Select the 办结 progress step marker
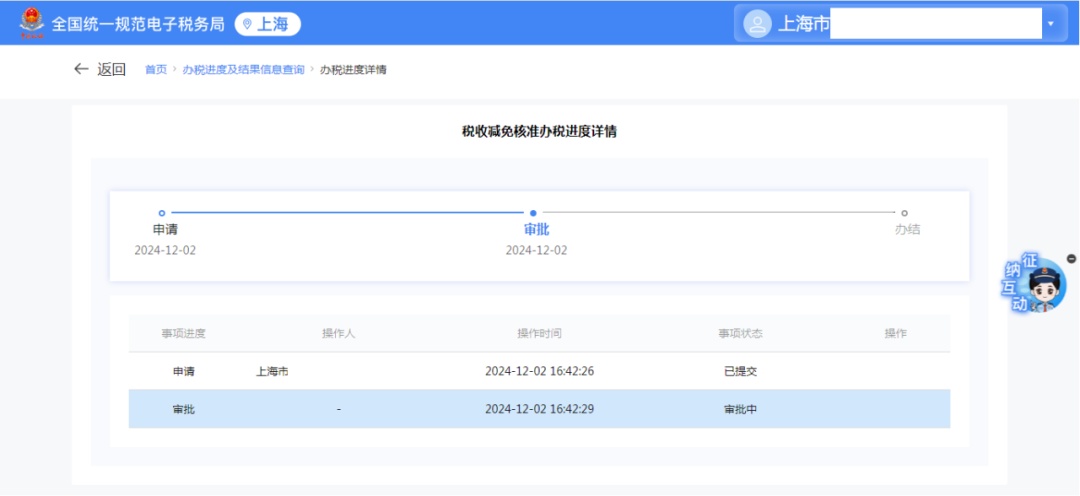Viewport: 1080px width, 496px height. coord(904,213)
